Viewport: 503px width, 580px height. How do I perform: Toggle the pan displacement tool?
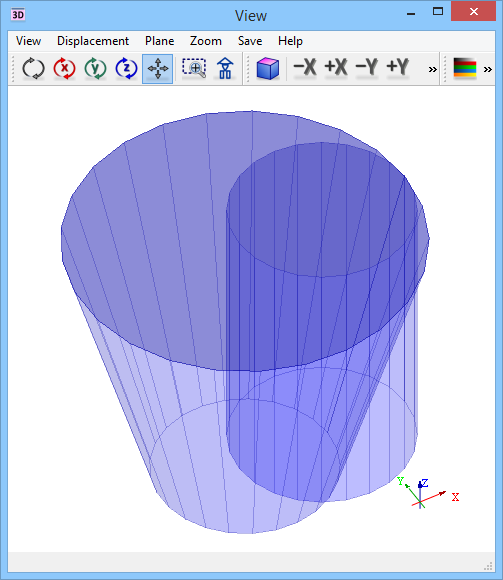pyautogui.click(x=158, y=69)
